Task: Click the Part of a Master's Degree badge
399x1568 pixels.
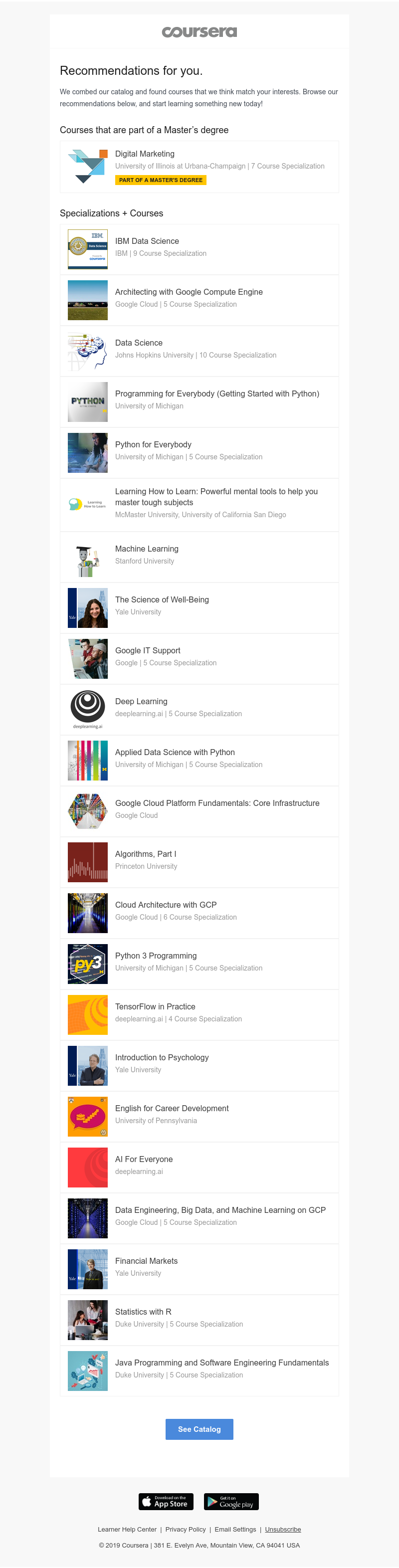Action: click(161, 180)
